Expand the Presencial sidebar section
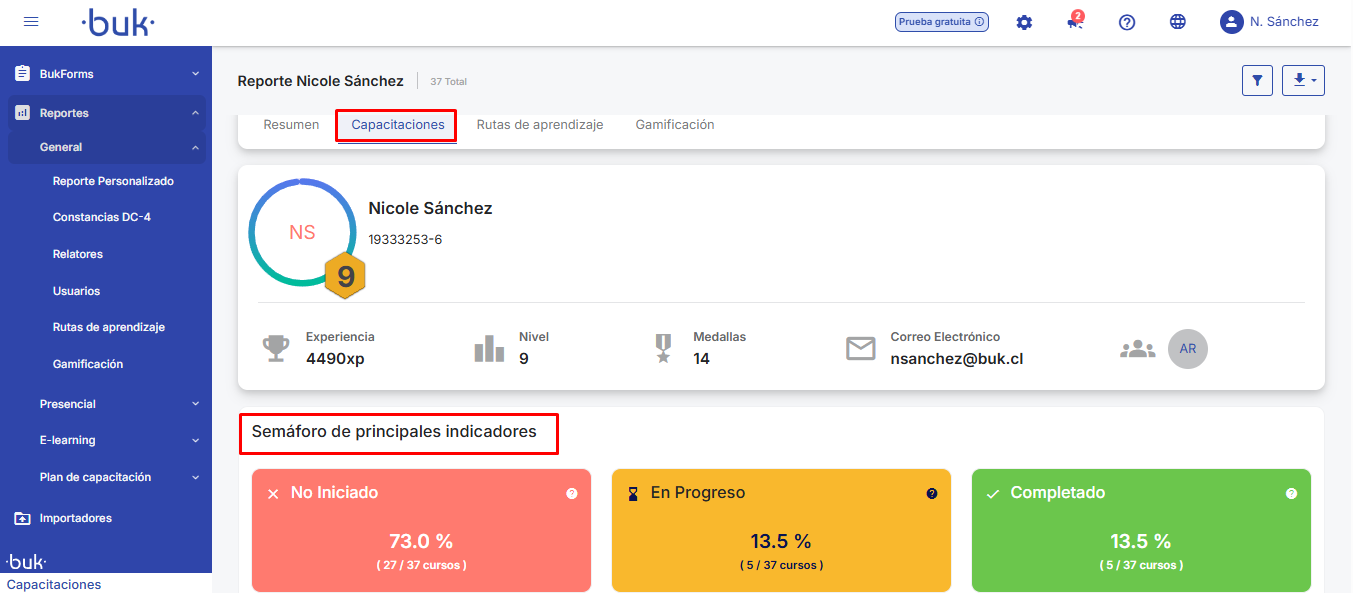 (106, 404)
